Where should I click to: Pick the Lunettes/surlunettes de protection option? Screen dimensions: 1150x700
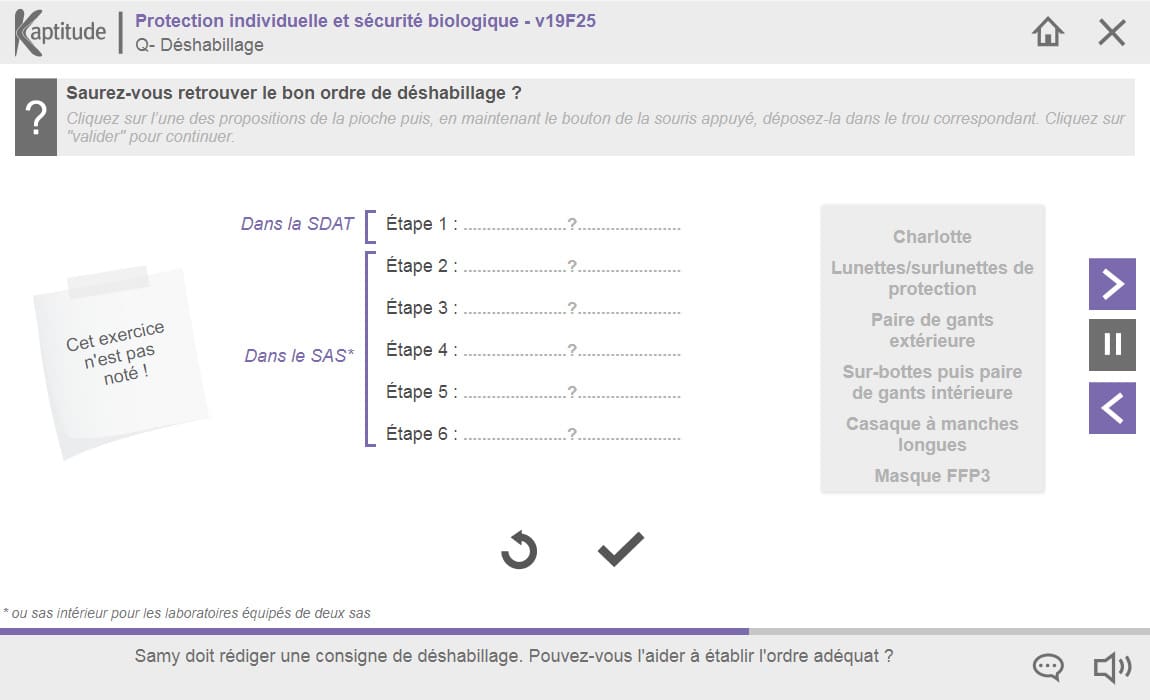932,278
